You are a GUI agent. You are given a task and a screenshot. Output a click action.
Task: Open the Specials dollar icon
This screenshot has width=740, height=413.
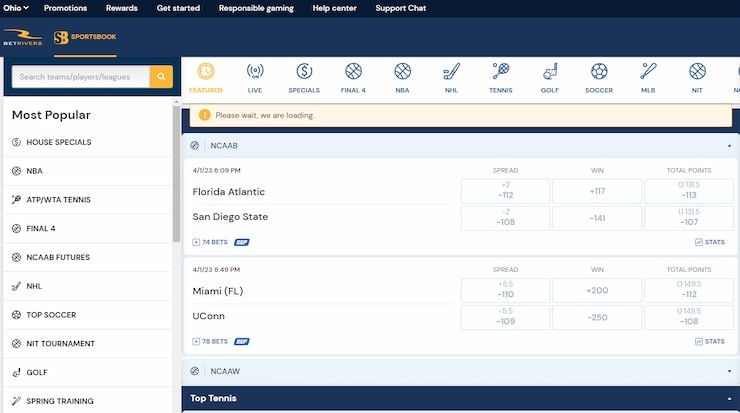coord(304,72)
